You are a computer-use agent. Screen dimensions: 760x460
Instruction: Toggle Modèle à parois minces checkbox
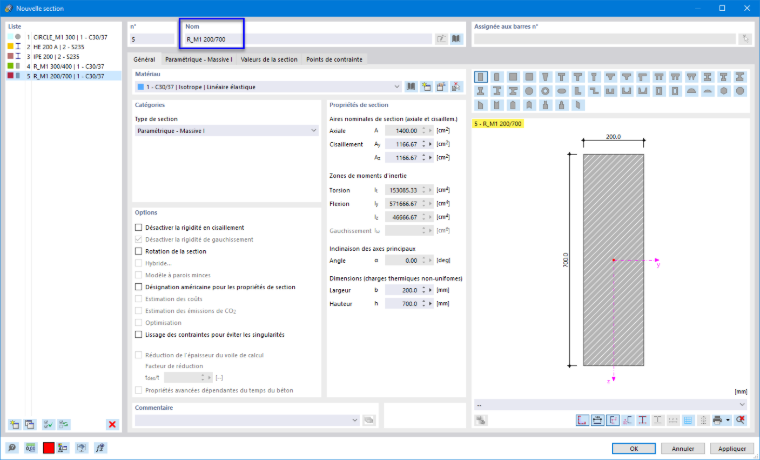coord(139,275)
